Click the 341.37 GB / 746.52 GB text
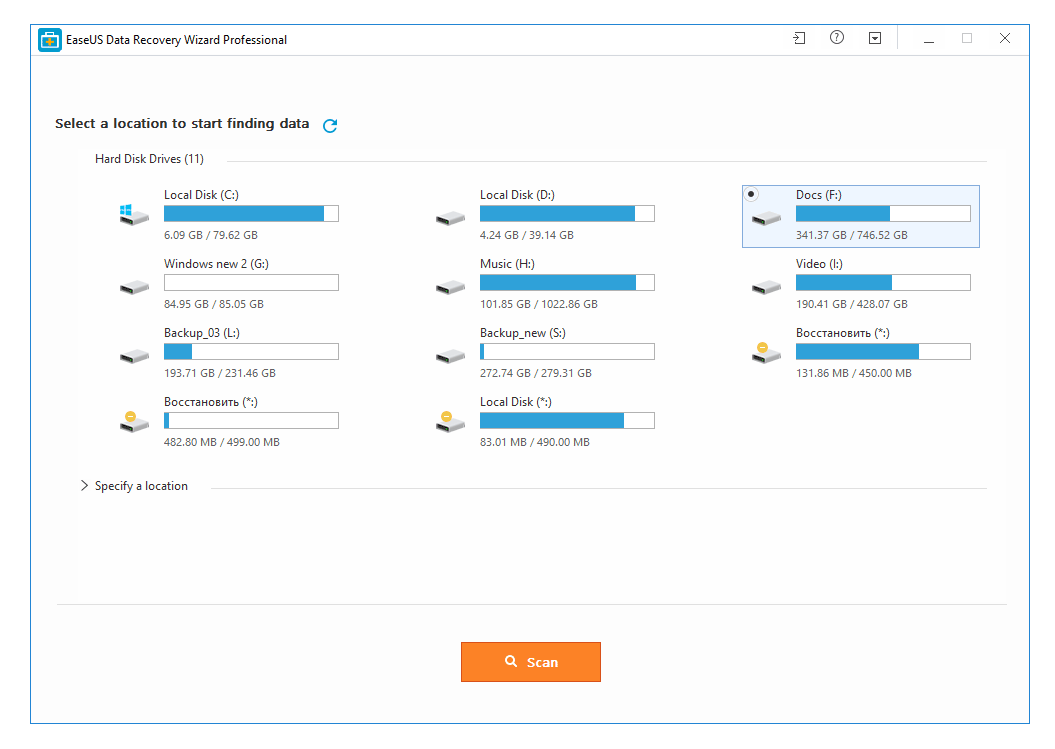Viewport: 1055px width, 749px height. [x=852, y=235]
